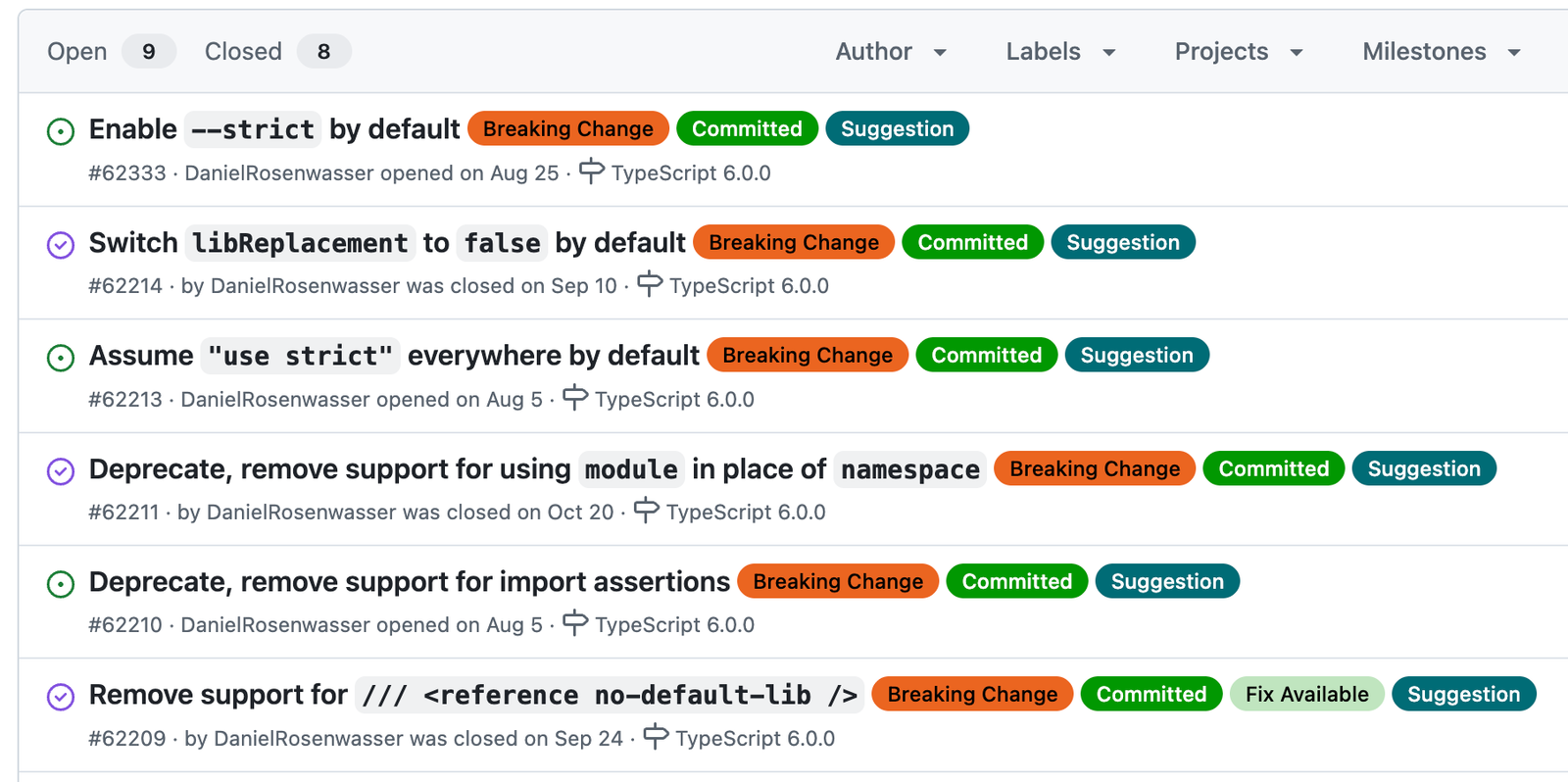The width and height of the screenshot is (1568, 782).
Task: Click DanielRosenwasser author on issue #62210
Action: pos(275,625)
